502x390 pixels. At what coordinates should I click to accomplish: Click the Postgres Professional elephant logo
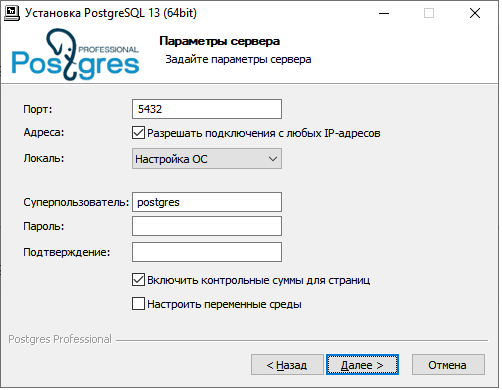75,54
